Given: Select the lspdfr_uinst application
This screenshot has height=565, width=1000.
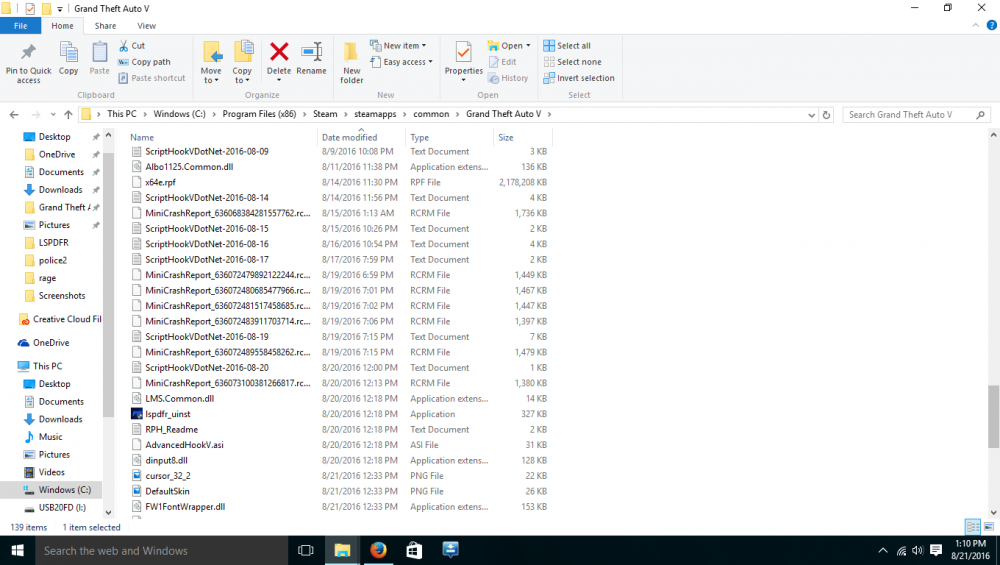Looking at the screenshot, I should [x=168, y=414].
